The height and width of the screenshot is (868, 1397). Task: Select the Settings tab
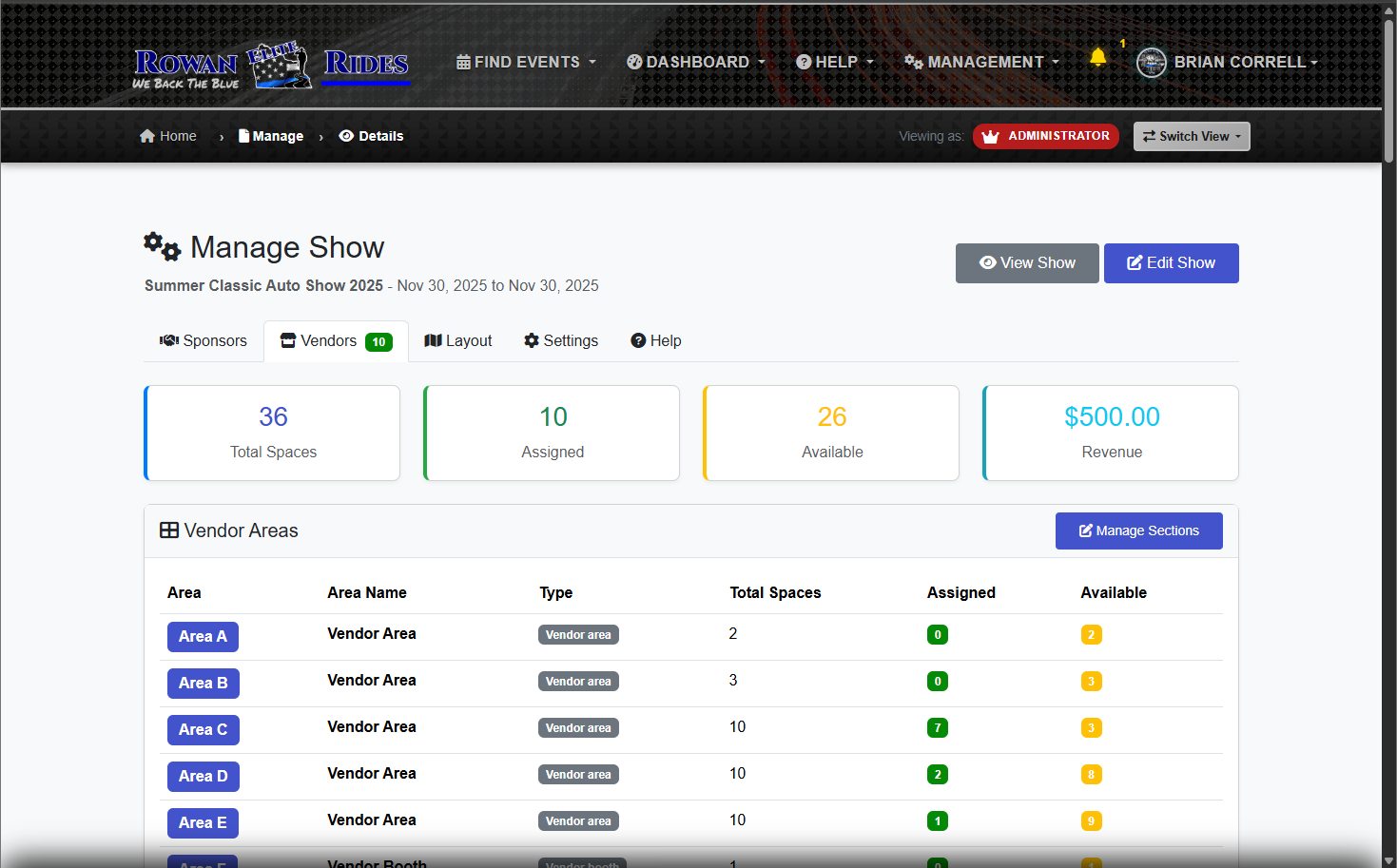(x=560, y=340)
